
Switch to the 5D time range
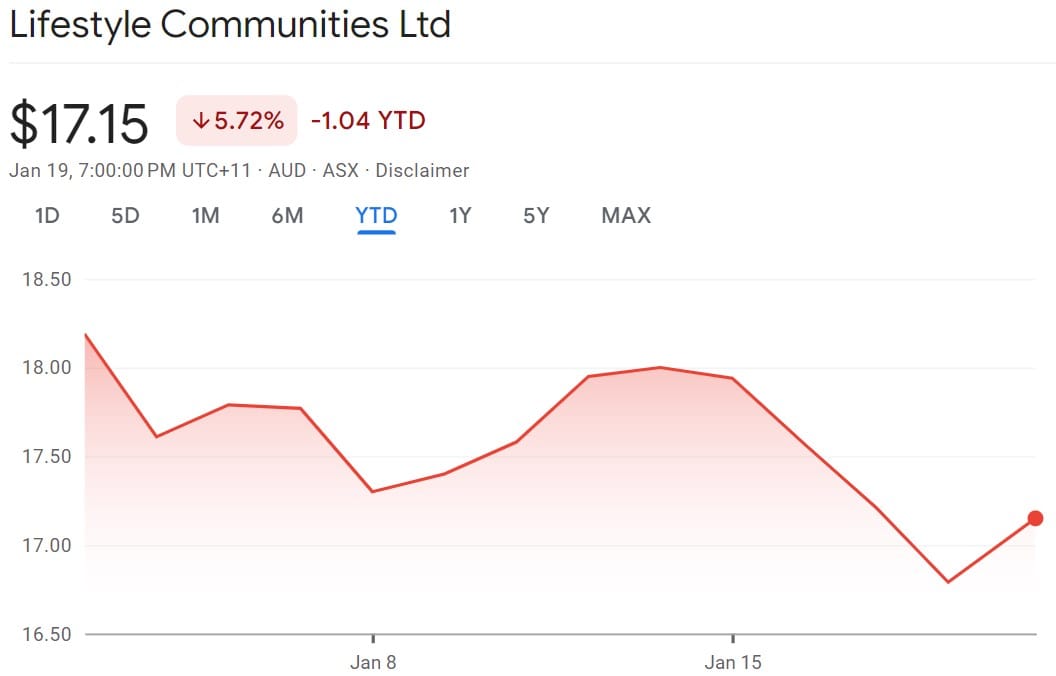click(x=125, y=215)
